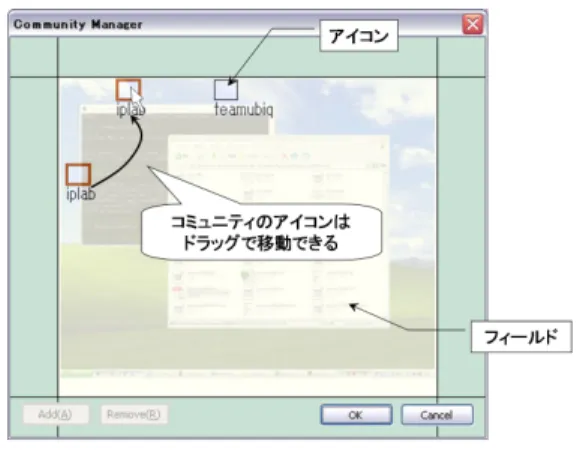Click the disabled Add(A) button
The image size is (580, 450).
[x=55, y=414]
